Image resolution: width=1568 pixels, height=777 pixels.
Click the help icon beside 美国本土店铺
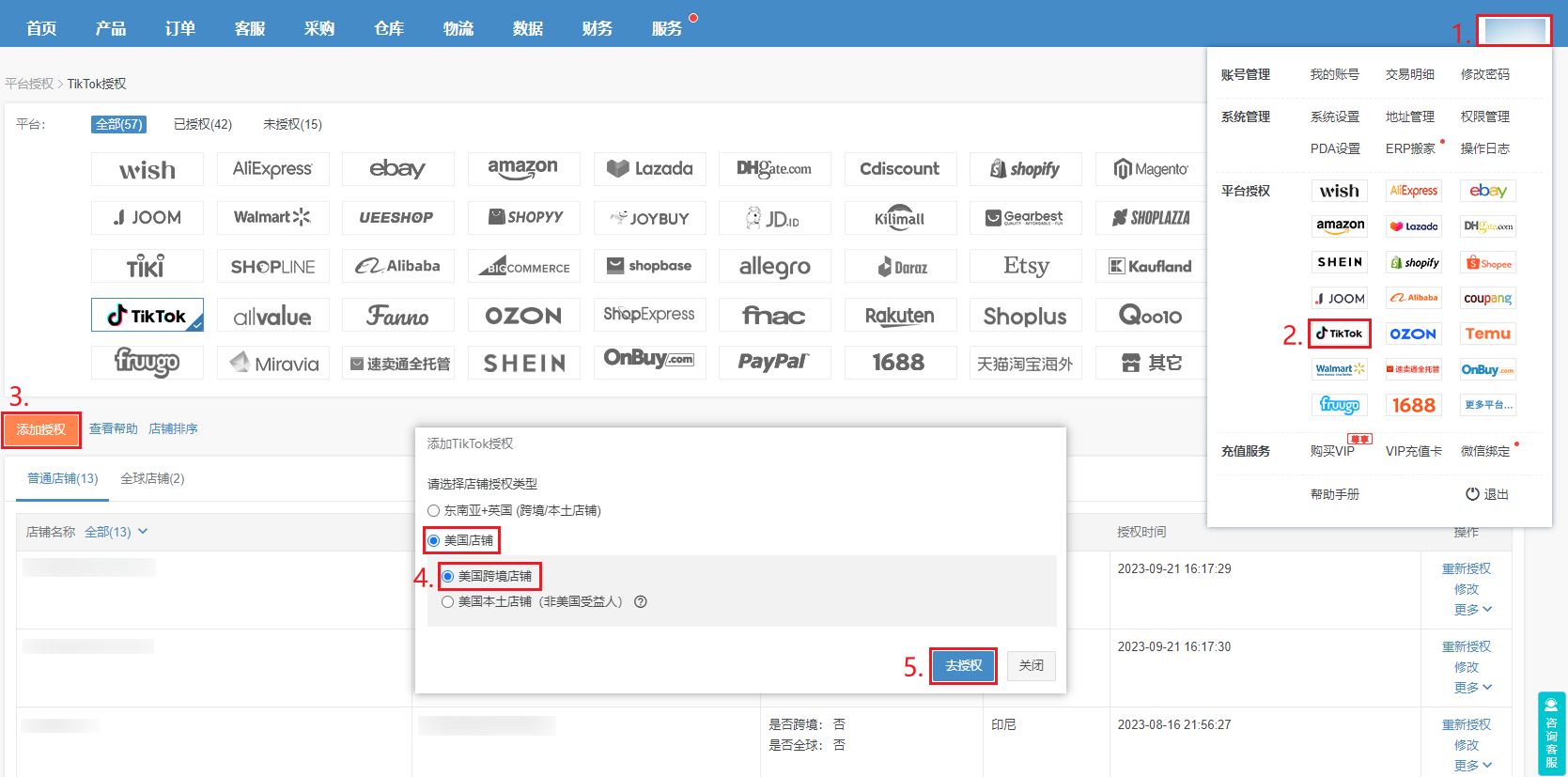coord(641,602)
